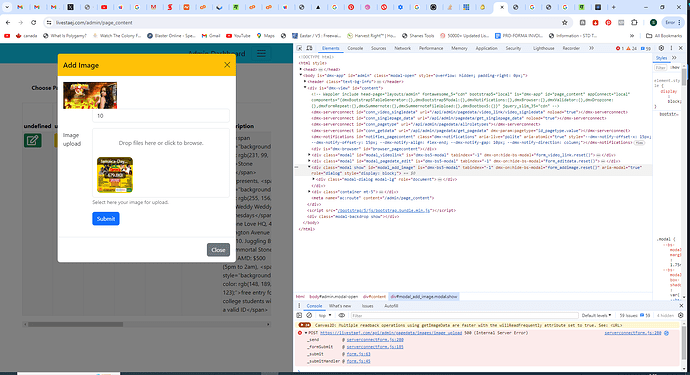The image size is (690, 375).
Task: Bookmark this page with the star icon
Action: (565, 22)
